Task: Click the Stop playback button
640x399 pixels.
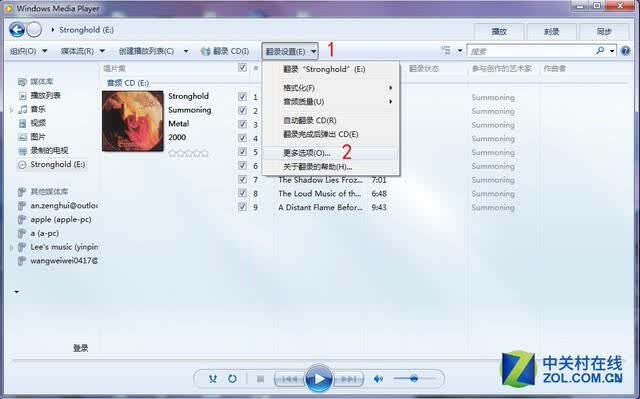Action: point(260,379)
